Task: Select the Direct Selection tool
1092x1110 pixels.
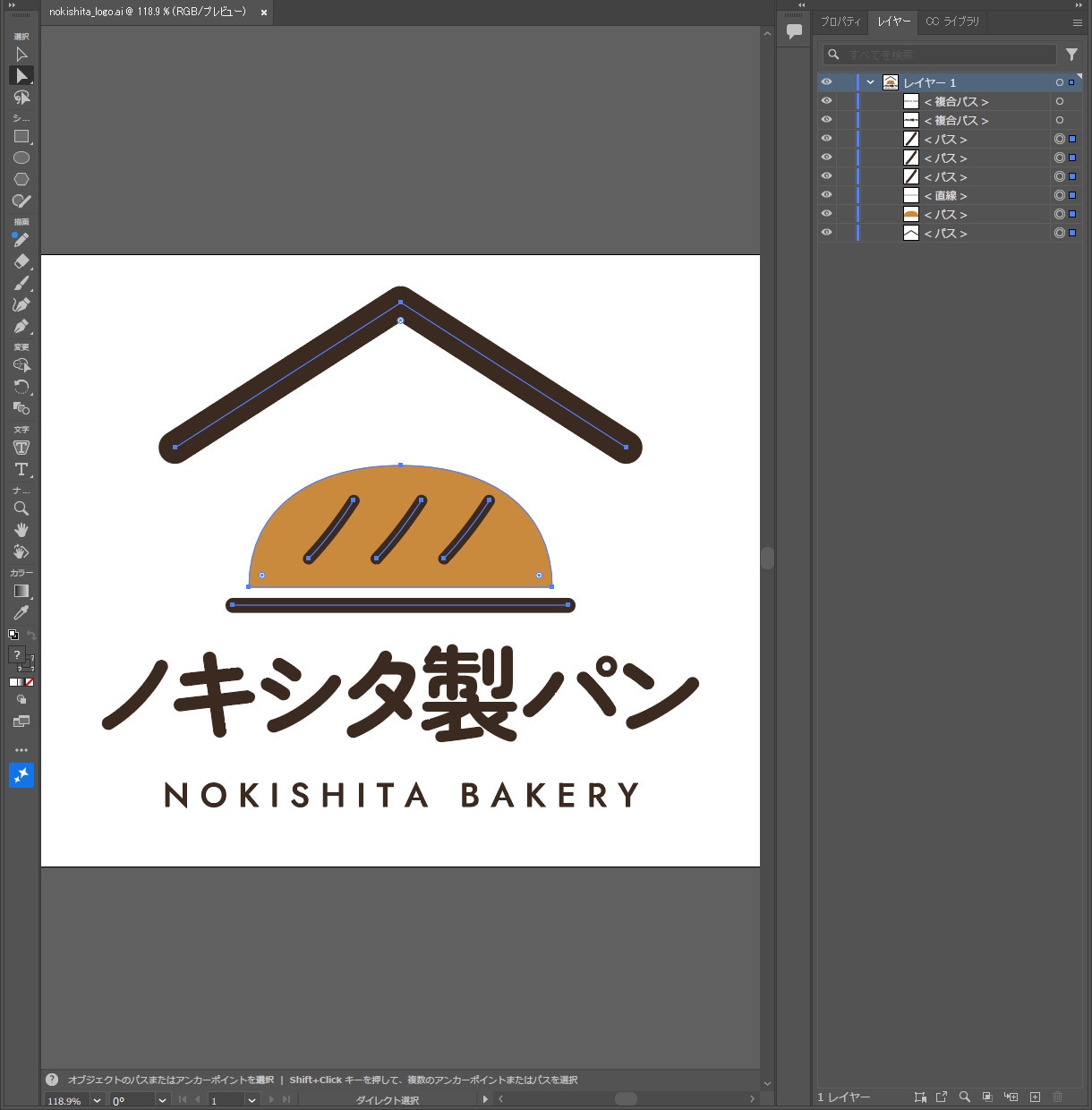Action: pos(21,76)
